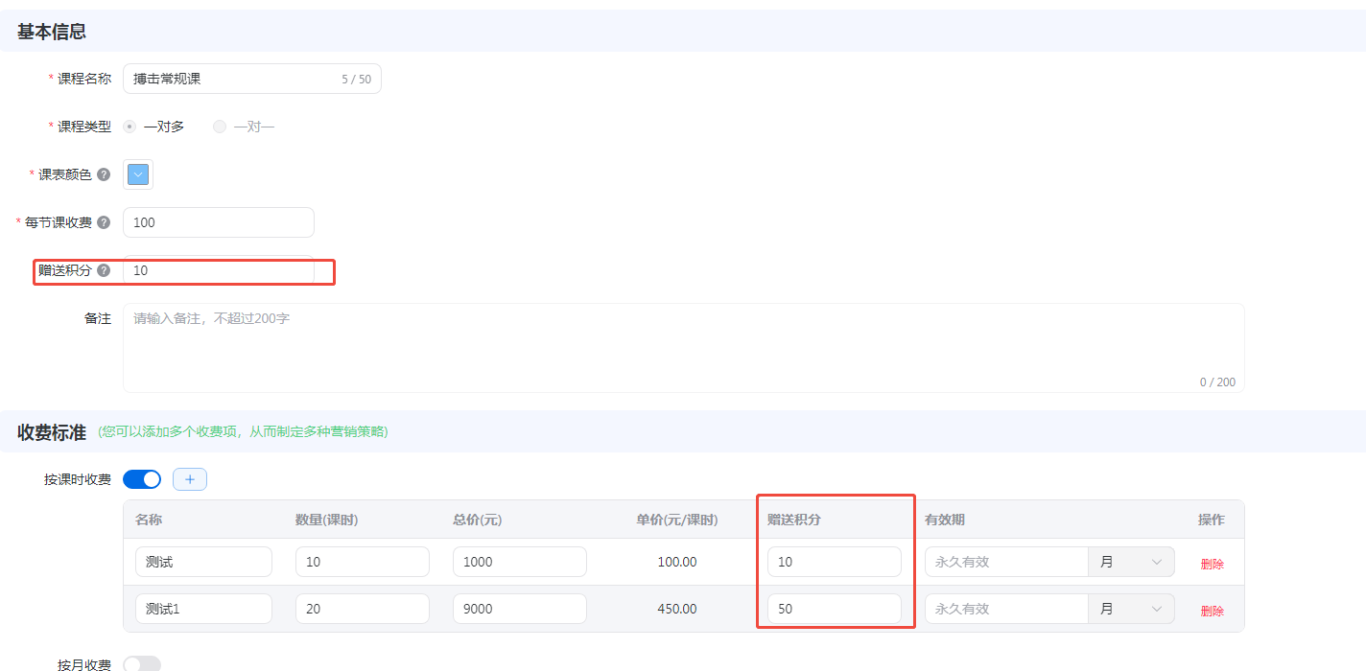Select the 一对多 course type radio
This screenshot has height=671, width=1366.
tap(130, 127)
